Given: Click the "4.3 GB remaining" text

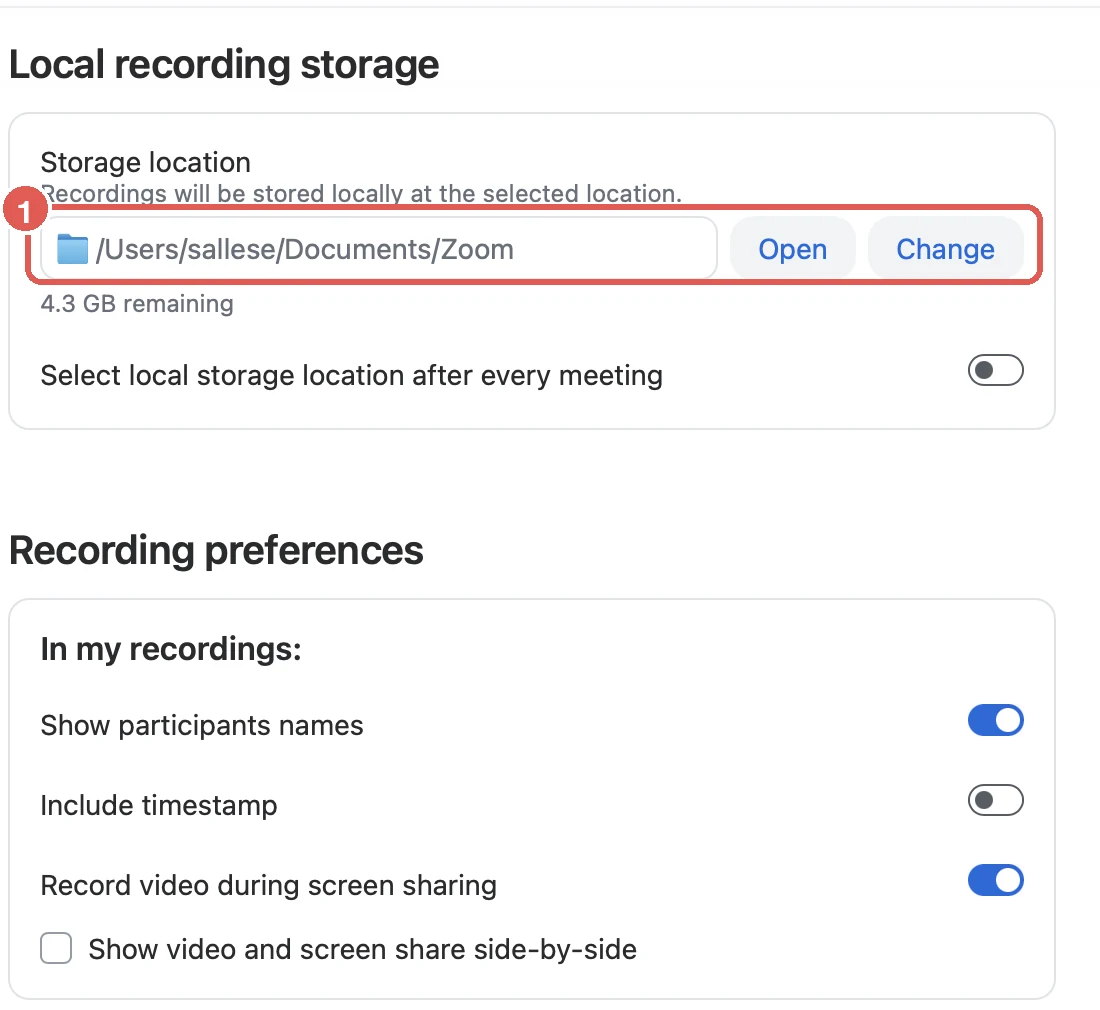Looking at the screenshot, I should coord(137,304).
